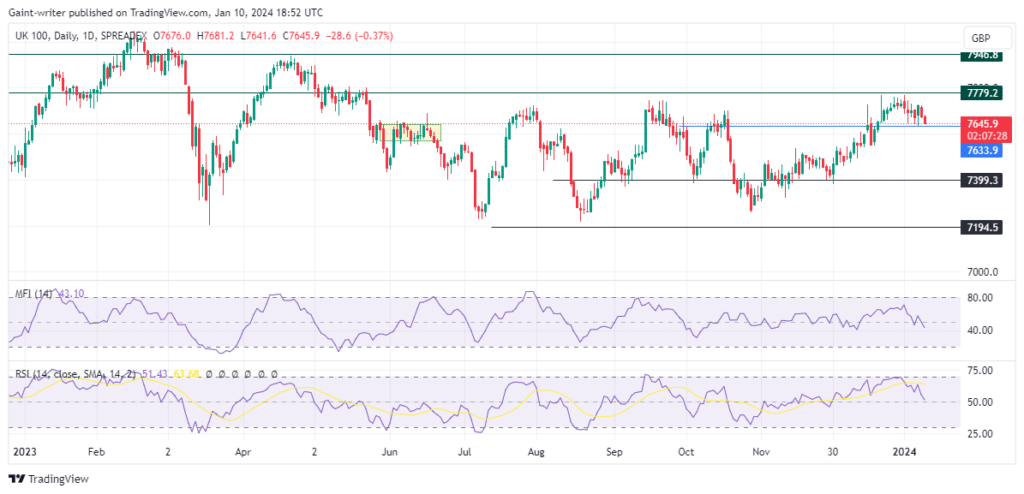Click the Jul label on time axis
Image resolution: width=1024 pixels, height=494 pixels.
click(464, 451)
